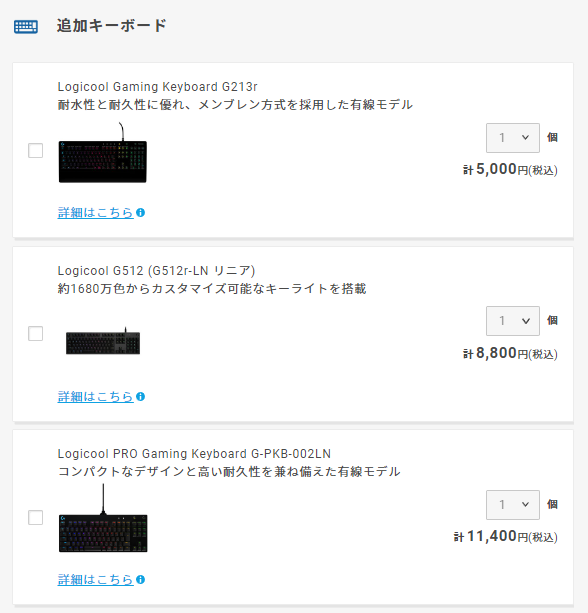The height and width of the screenshot is (613, 588).
Task: Open 詳細はこちら link for G512 keyboard
Action: pyautogui.click(x=95, y=397)
